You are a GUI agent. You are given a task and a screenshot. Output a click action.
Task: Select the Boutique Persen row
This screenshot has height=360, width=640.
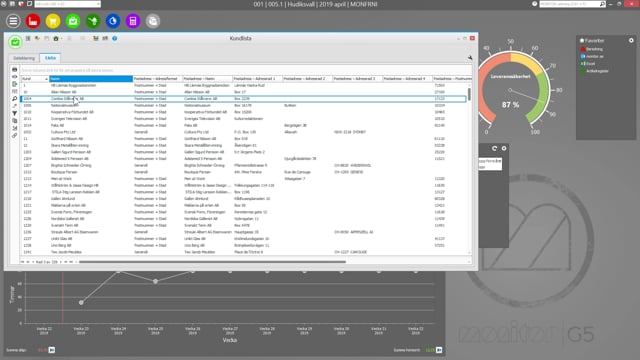pos(243,172)
